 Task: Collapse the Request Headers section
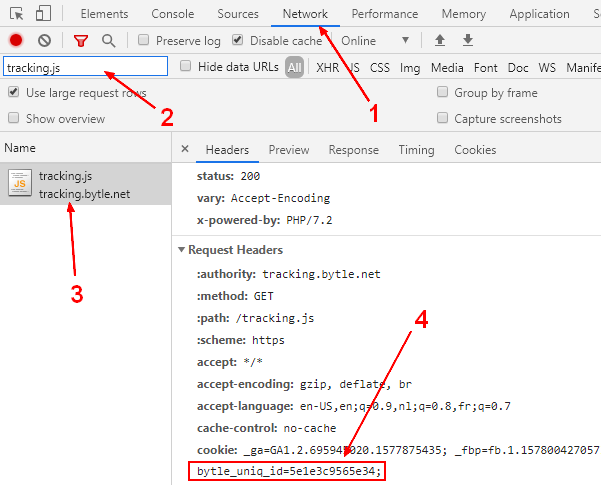pyautogui.click(x=181, y=250)
